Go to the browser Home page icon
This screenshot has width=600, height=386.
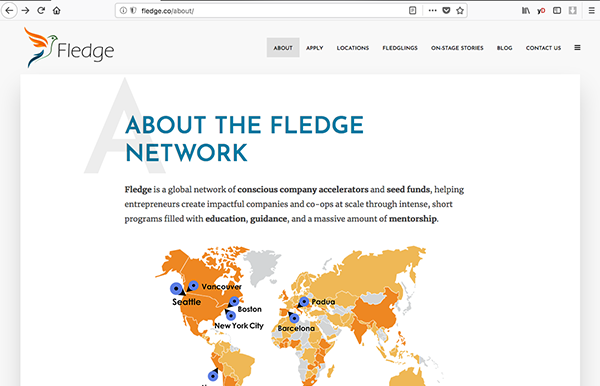[57, 10]
